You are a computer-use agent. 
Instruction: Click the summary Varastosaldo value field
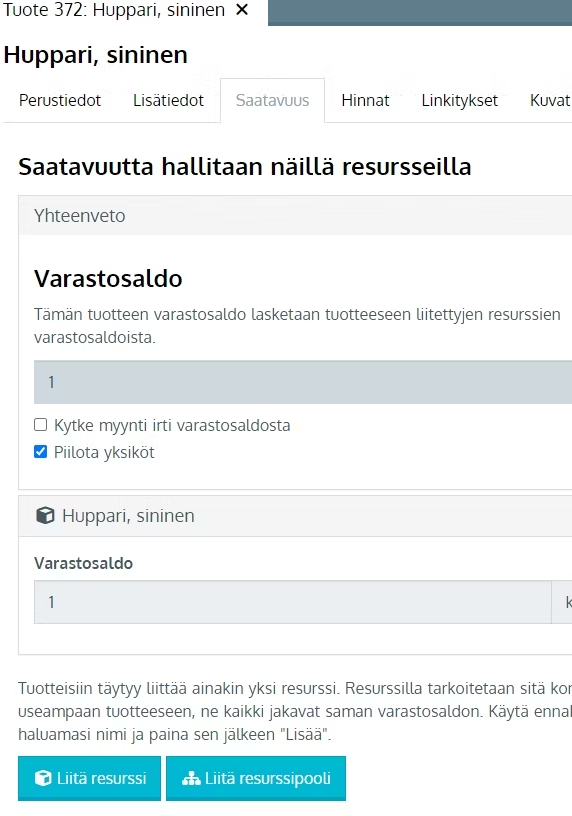303,382
